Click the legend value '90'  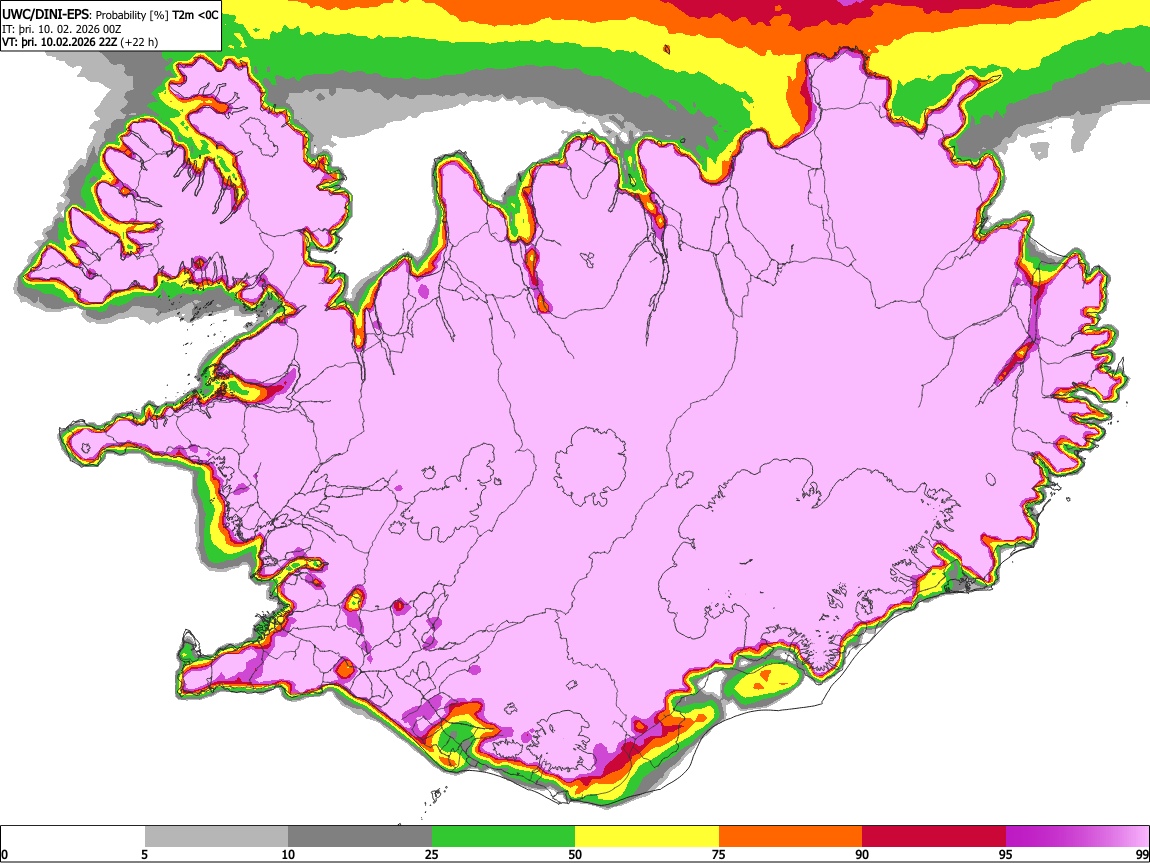point(862,854)
